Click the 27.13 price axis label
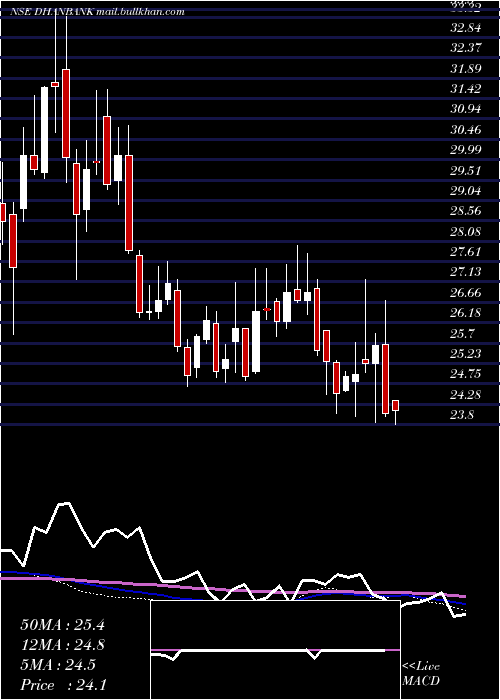This screenshot has height=700, width=500. click(x=466, y=272)
